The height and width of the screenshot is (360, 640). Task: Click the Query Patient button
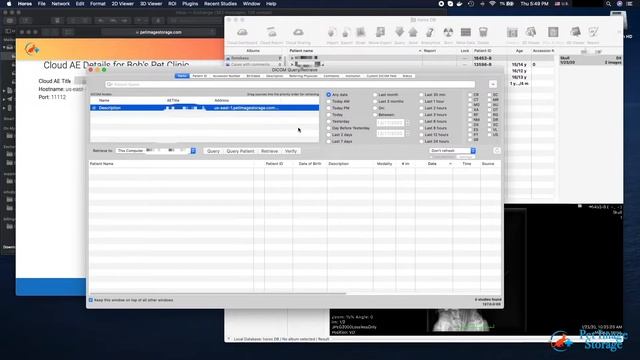[240, 151]
